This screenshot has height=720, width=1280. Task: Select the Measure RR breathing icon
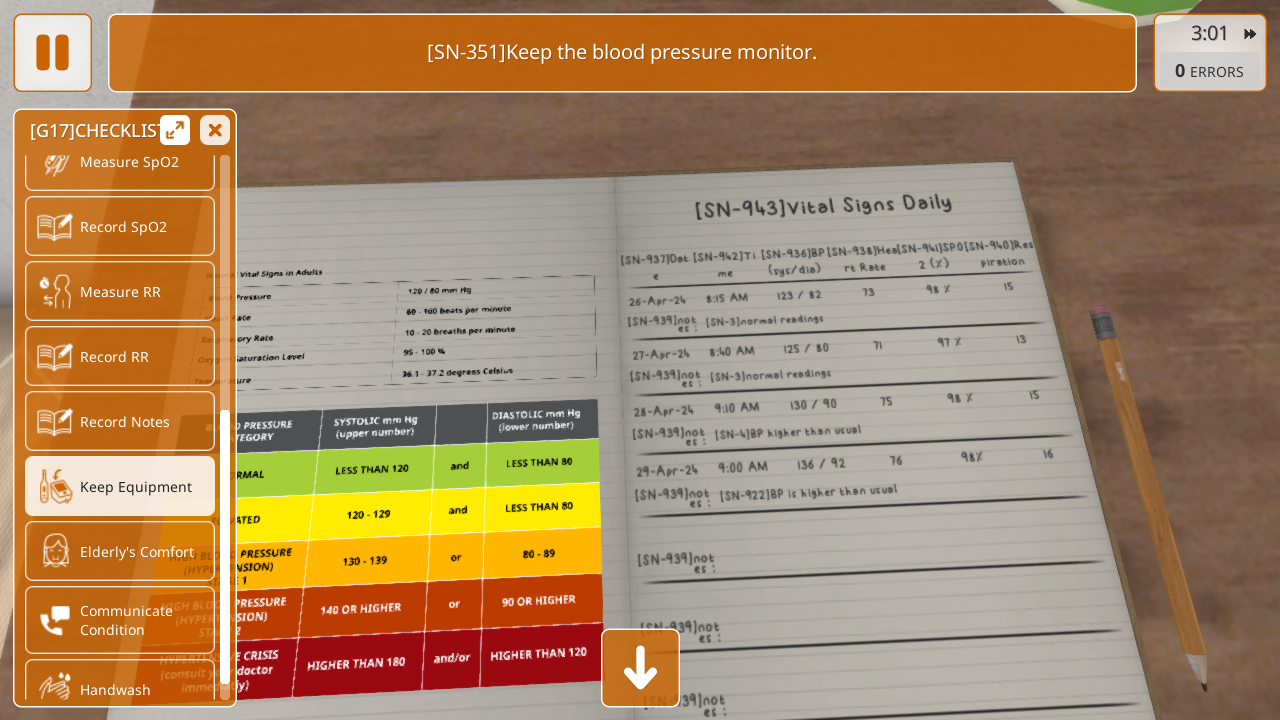[x=55, y=292]
